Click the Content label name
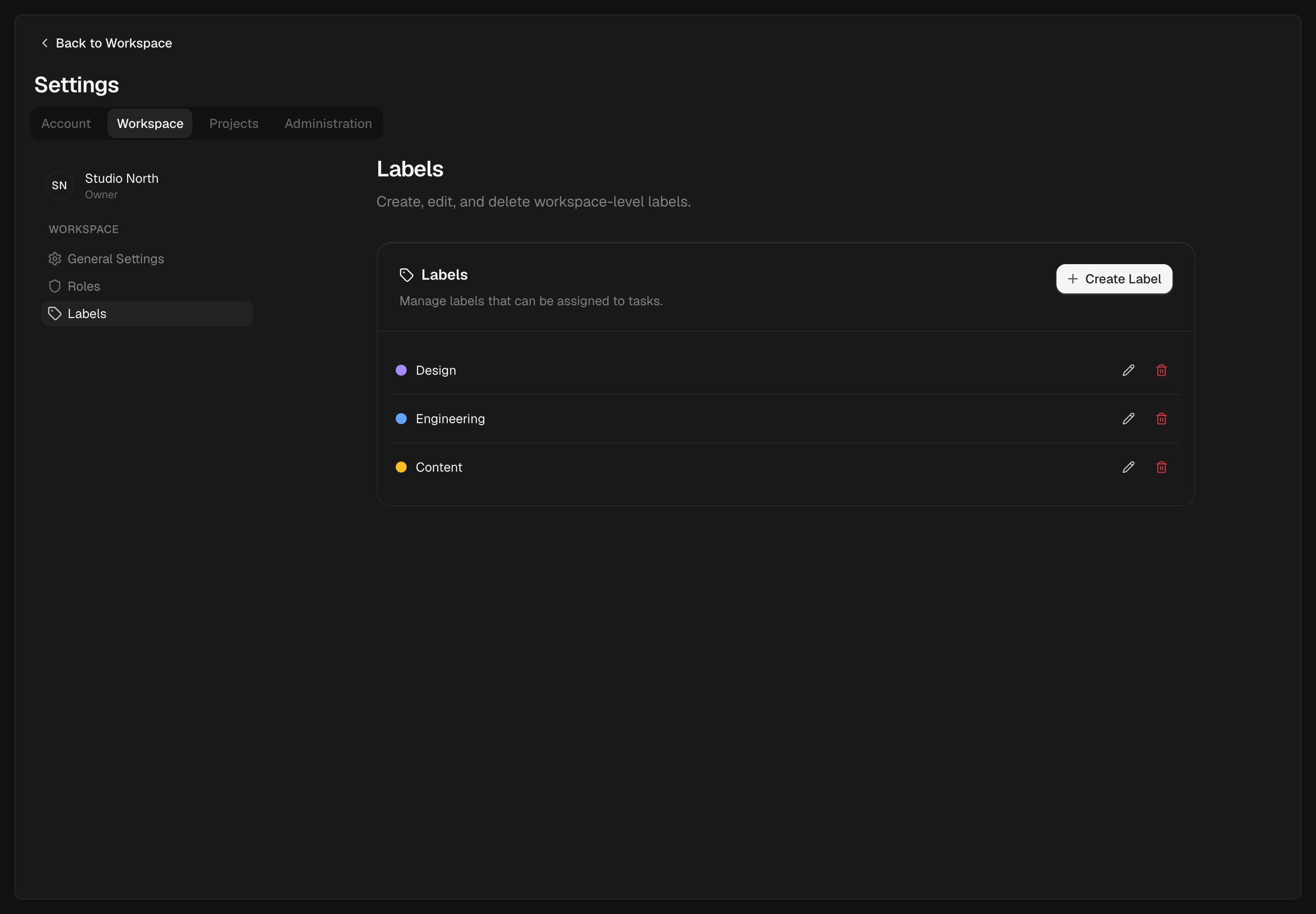The height and width of the screenshot is (914, 1316). pyautogui.click(x=439, y=468)
